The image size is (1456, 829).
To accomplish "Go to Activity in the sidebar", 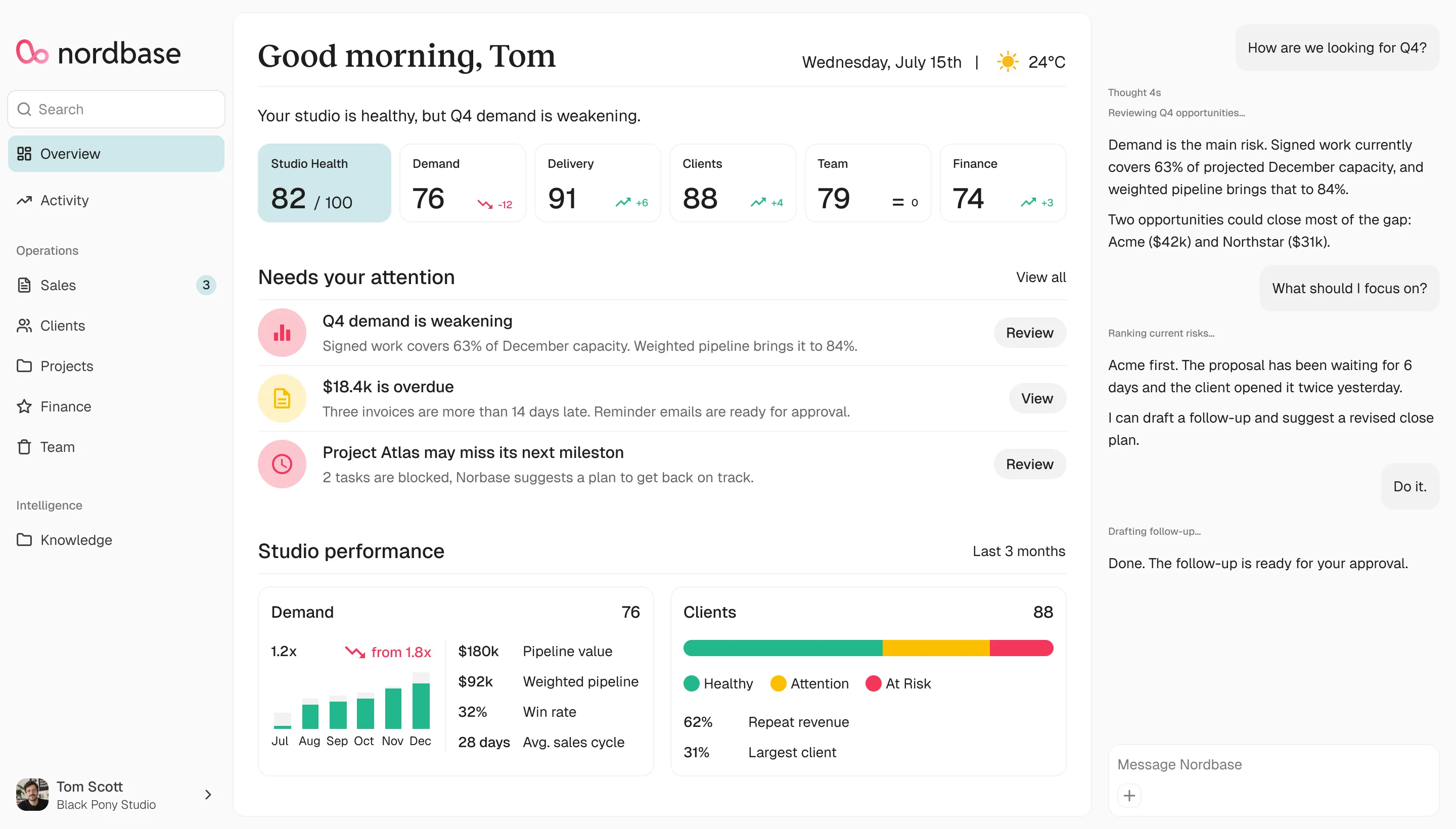I will point(116,200).
